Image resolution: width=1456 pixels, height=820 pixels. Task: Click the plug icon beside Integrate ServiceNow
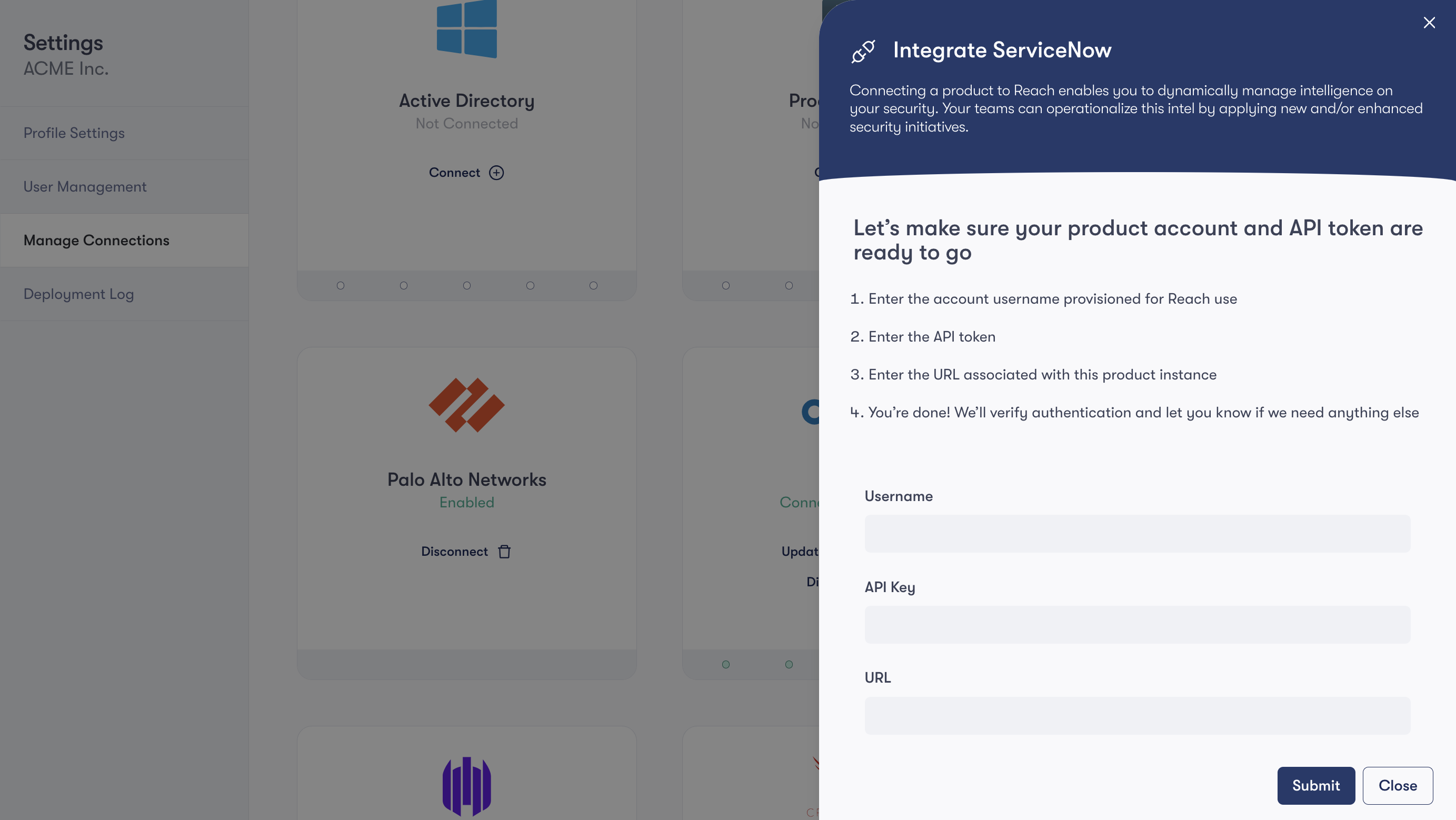click(863, 51)
